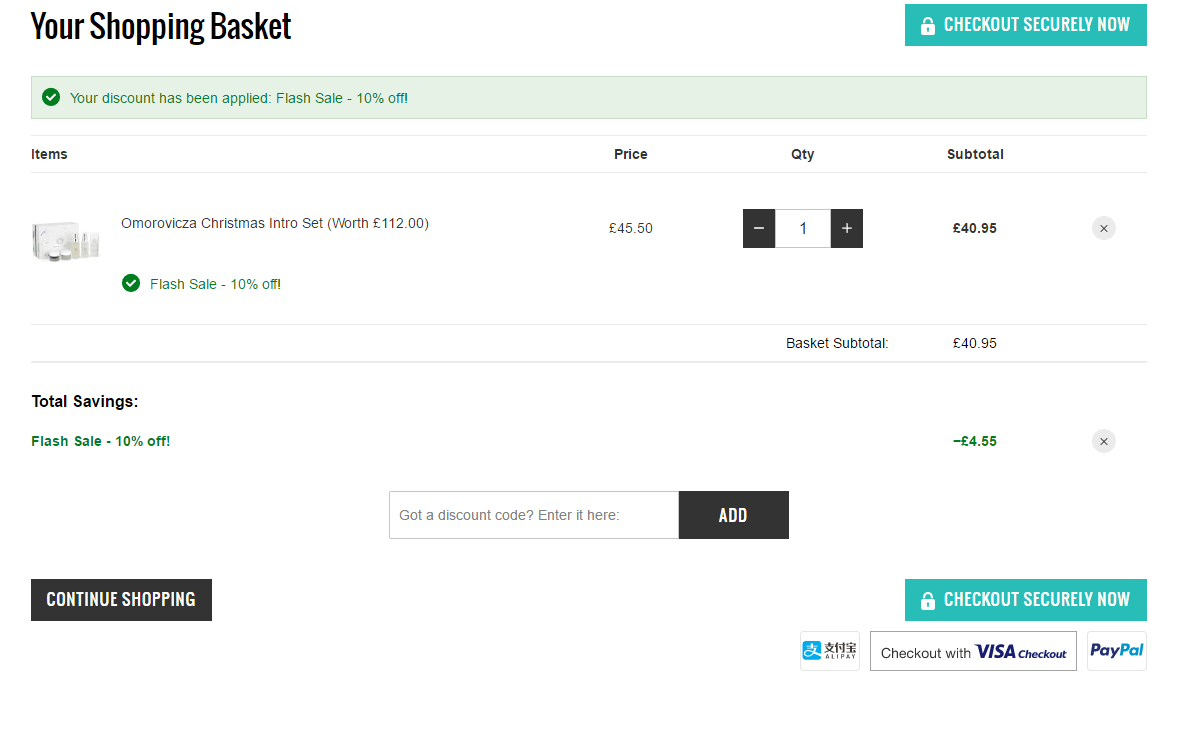The image size is (1204, 729).
Task: Increase quantity with plus button
Action: 846,228
